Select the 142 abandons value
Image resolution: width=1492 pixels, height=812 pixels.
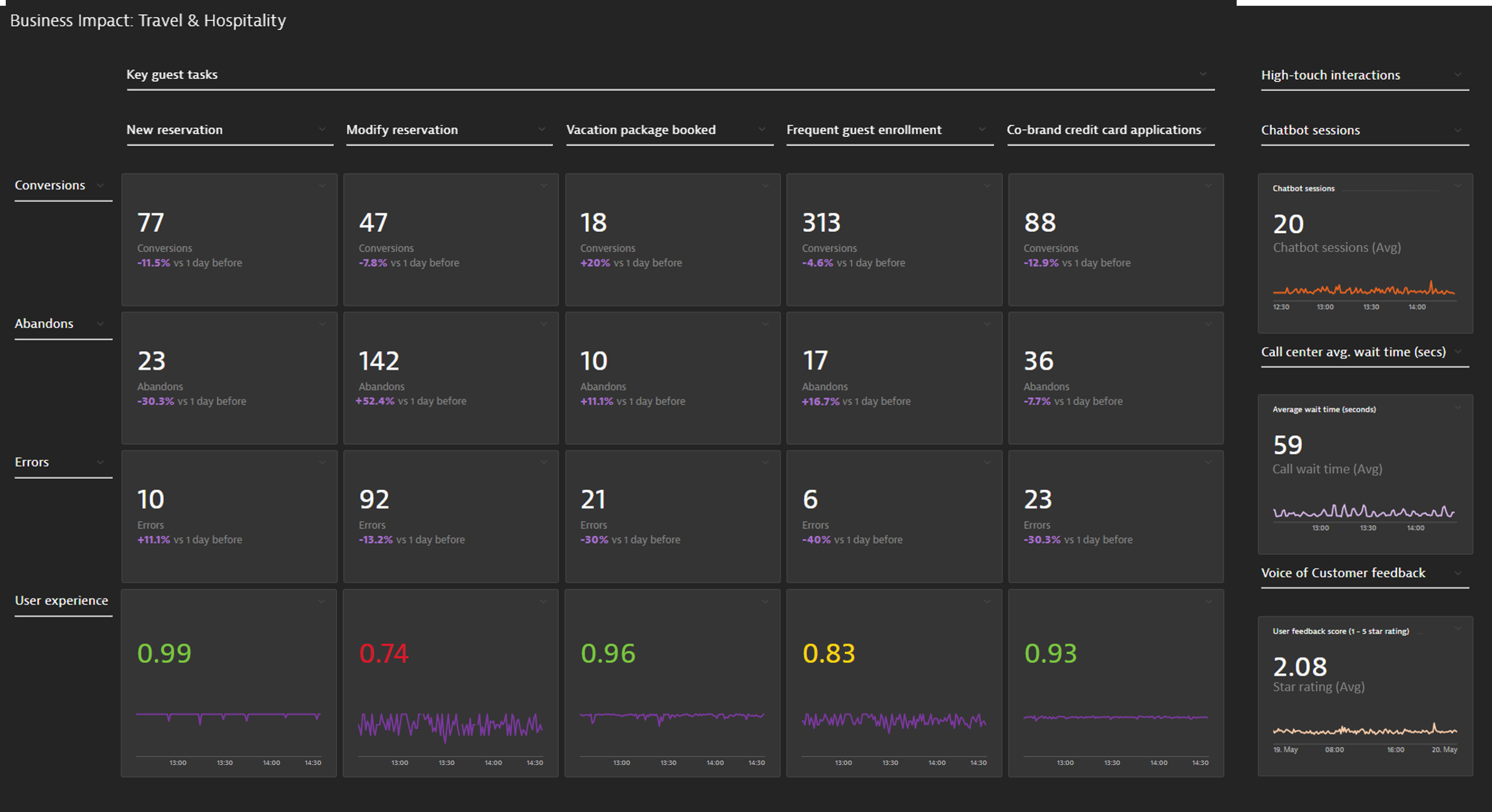click(x=379, y=361)
